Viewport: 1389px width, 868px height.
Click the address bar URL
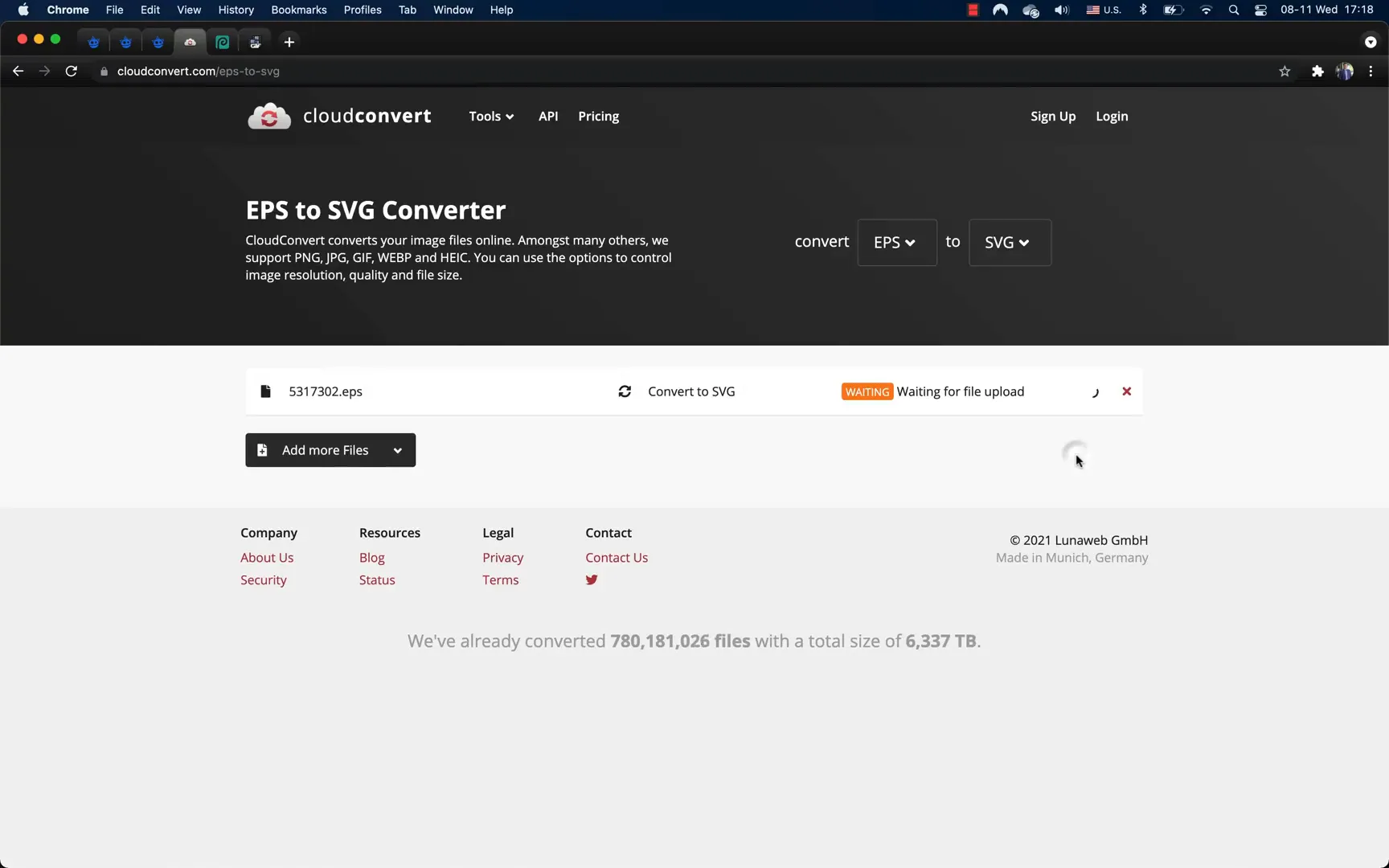pyautogui.click(x=199, y=71)
